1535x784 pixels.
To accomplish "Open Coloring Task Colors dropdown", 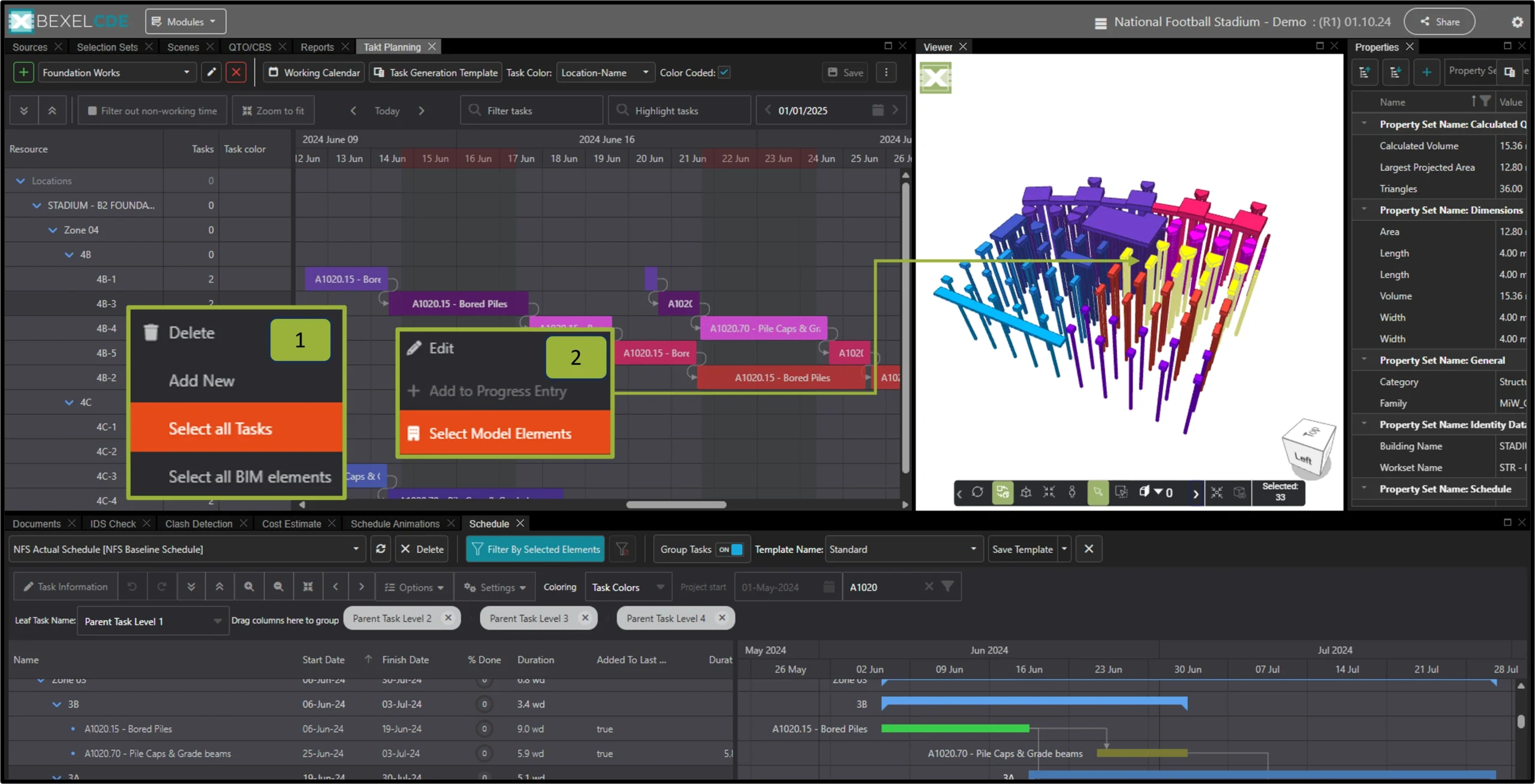I will pyautogui.click(x=628, y=587).
